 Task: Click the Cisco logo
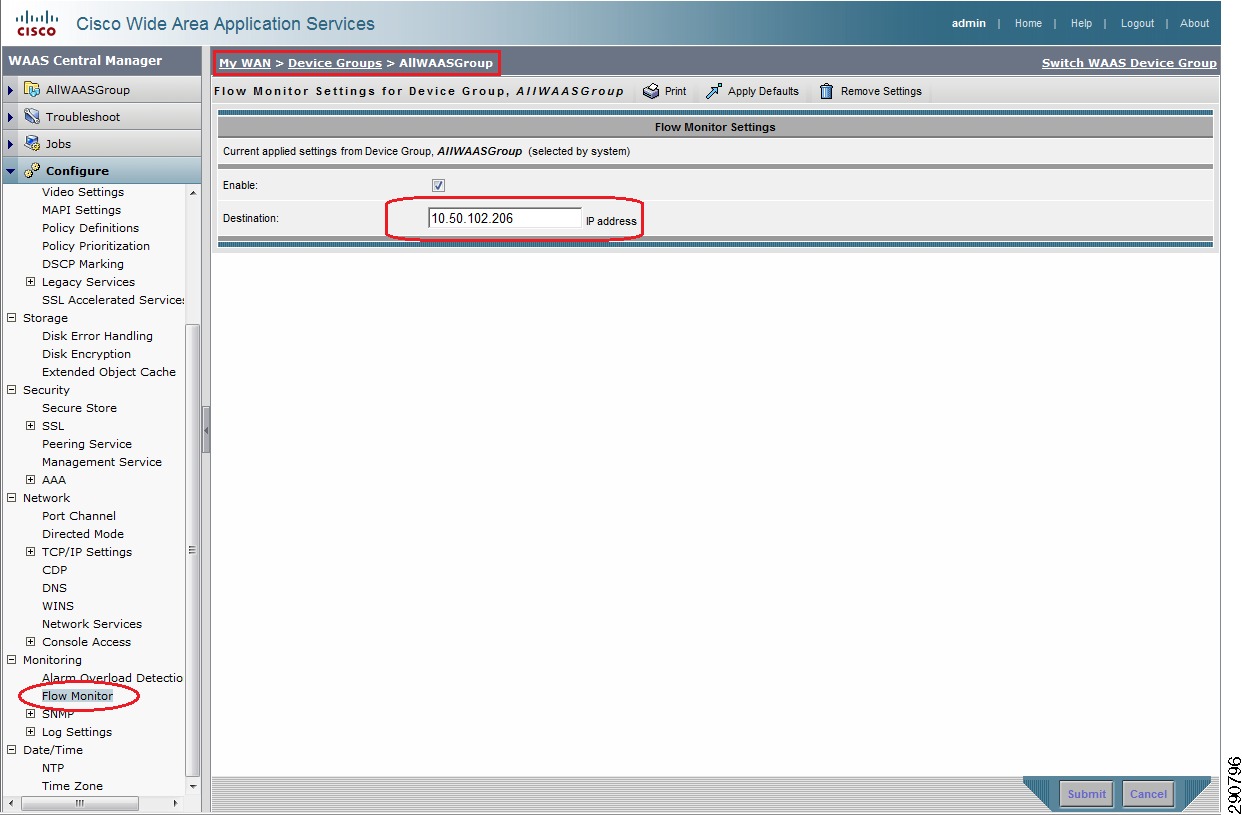pyautogui.click(x=36, y=22)
